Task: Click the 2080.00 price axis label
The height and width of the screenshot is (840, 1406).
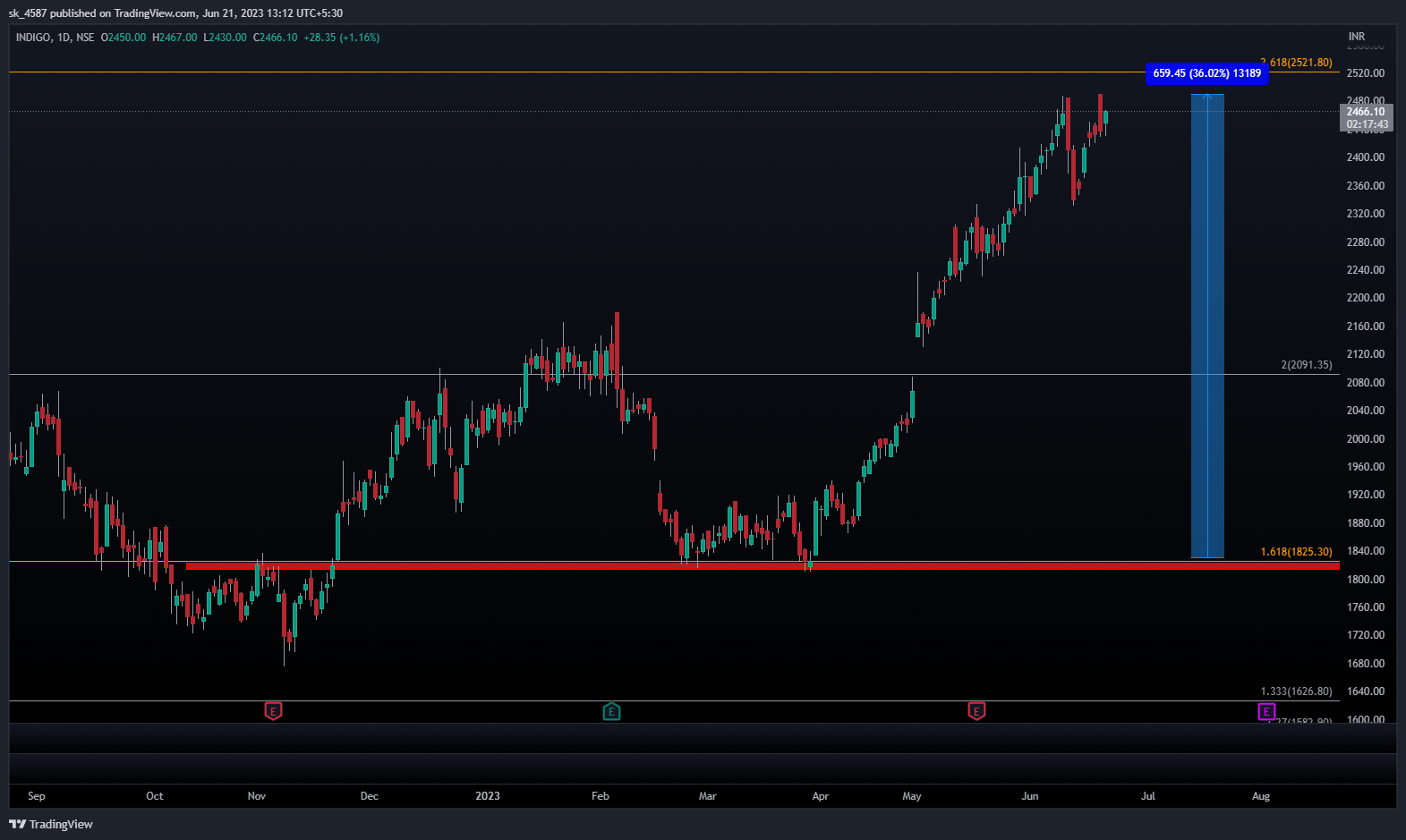Action: (1366, 383)
